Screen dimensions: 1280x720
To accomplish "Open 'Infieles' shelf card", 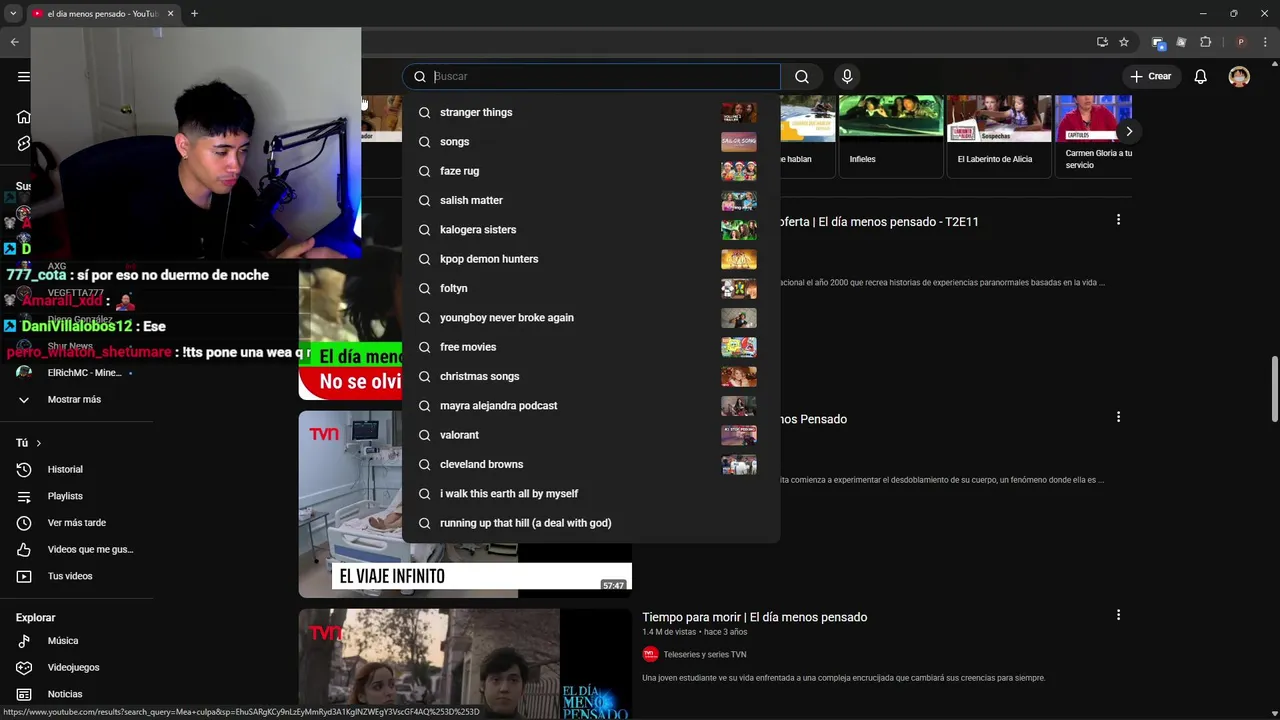I will tap(890, 135).
